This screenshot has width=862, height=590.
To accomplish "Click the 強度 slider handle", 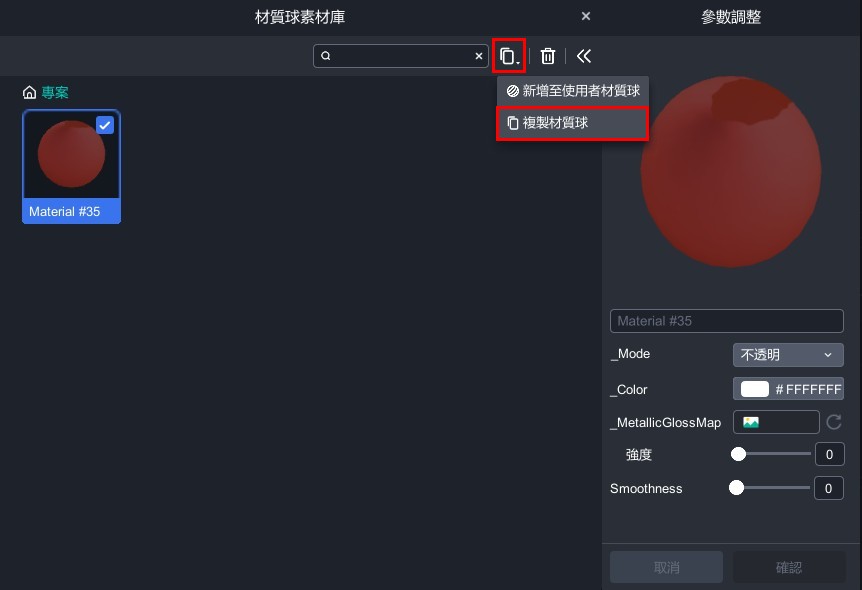I will coord(739,454).
